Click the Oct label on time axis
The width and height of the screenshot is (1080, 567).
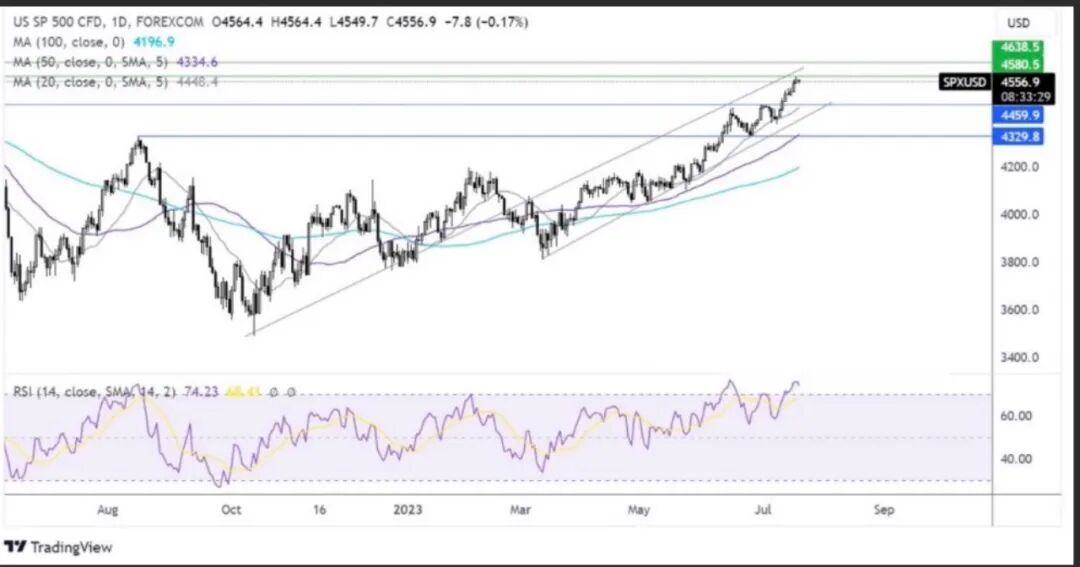coord(231,510)
